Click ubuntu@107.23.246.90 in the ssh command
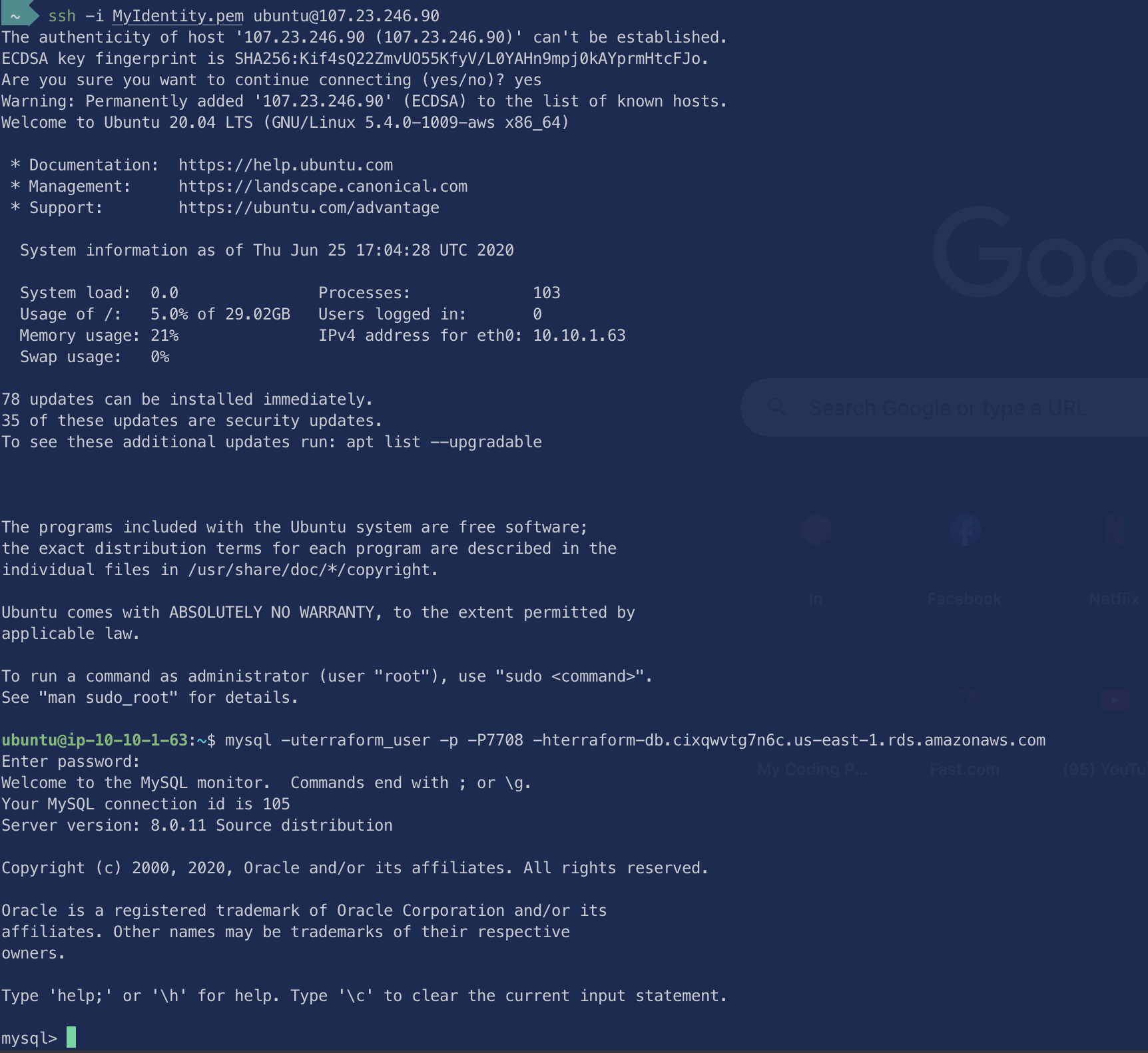The image size is (1148, 1053). click(346, 15)
